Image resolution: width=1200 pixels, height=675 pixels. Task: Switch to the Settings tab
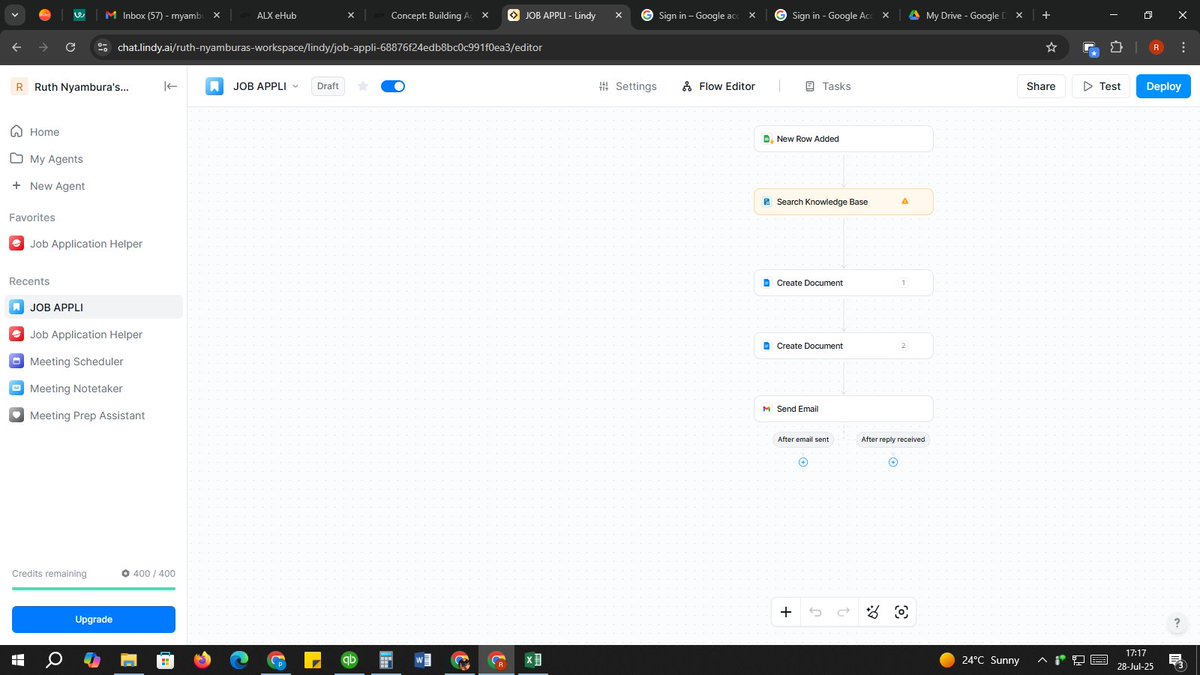[627, 86]
